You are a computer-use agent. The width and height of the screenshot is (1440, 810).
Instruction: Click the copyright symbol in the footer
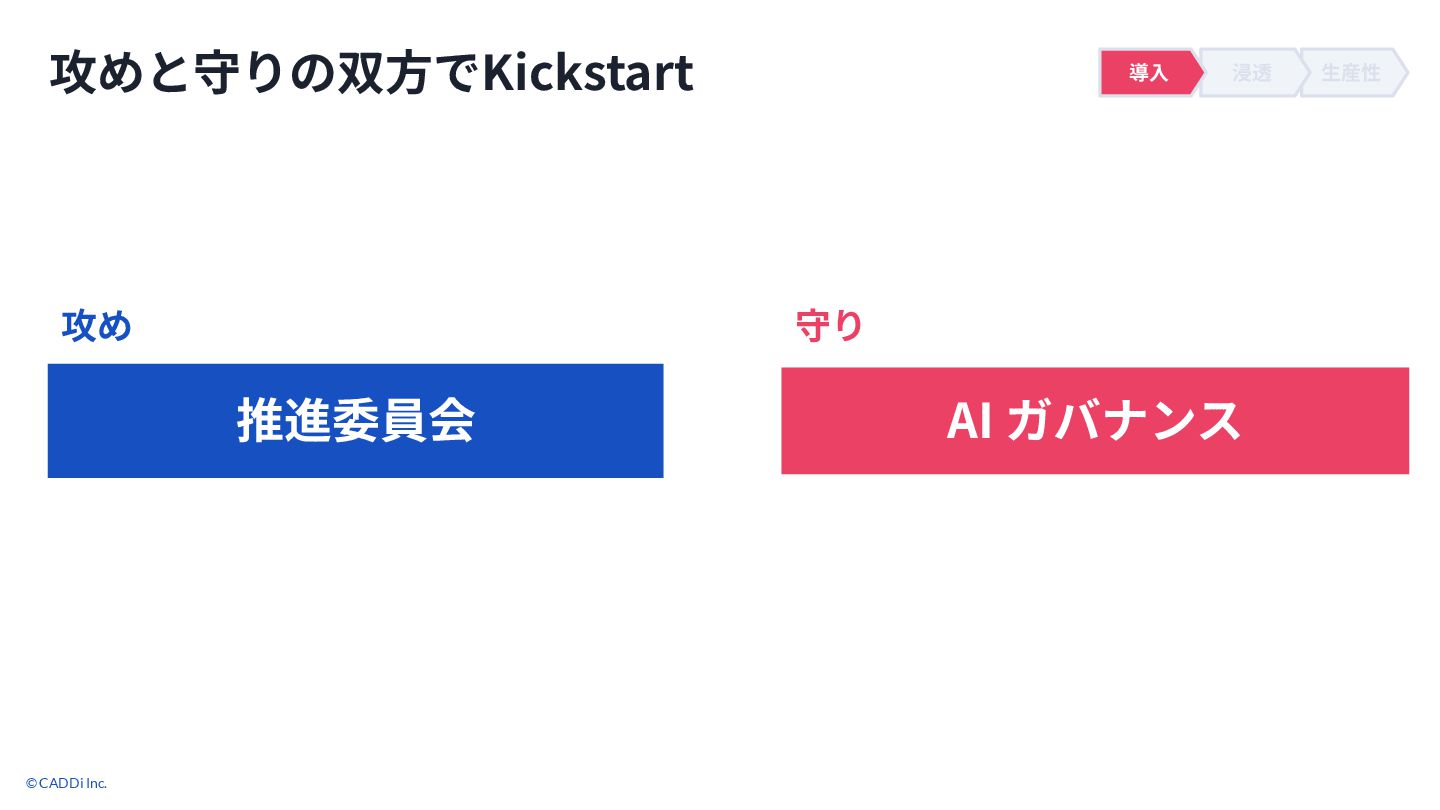click(x=31, y=783)
